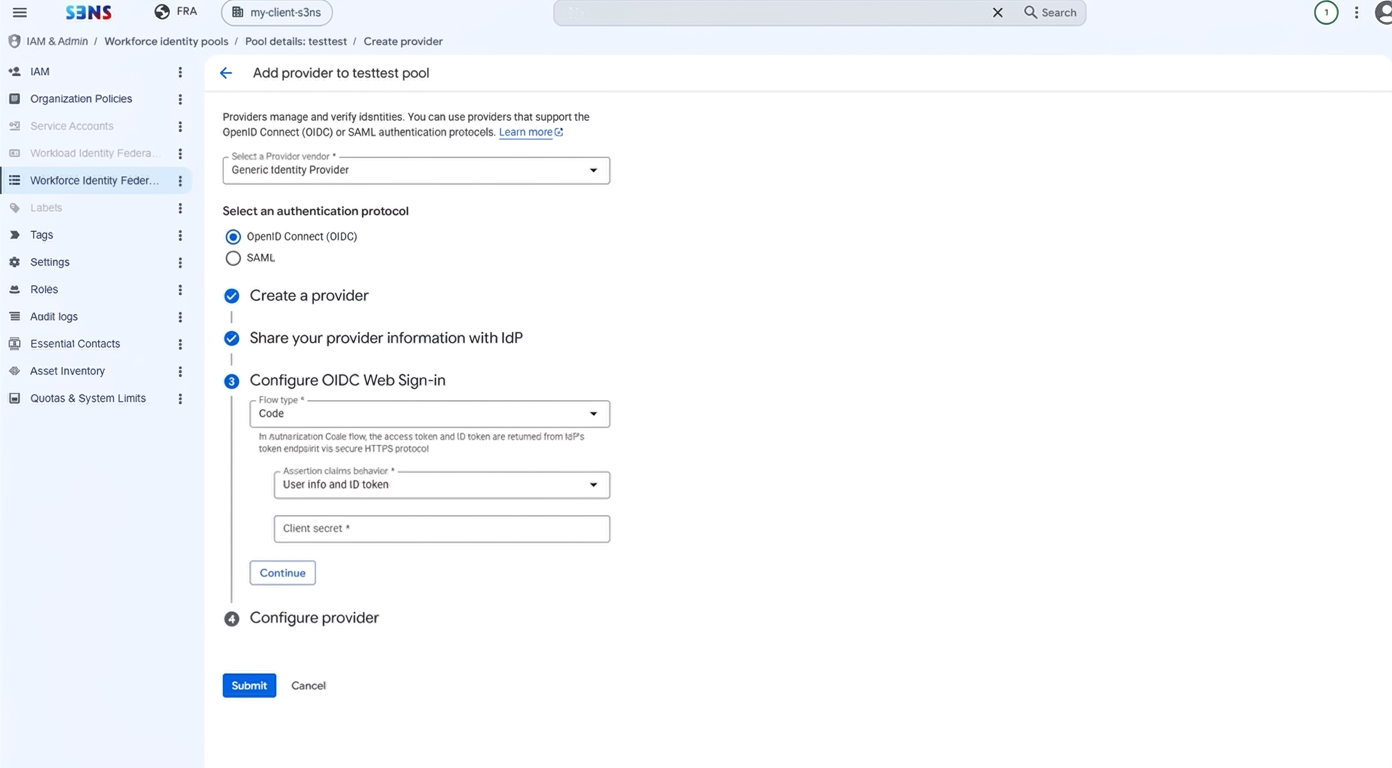This screenshot has height=768, width=1392.
Task: Open the top-right vertical dots menu
Action: coord(1356,13)
